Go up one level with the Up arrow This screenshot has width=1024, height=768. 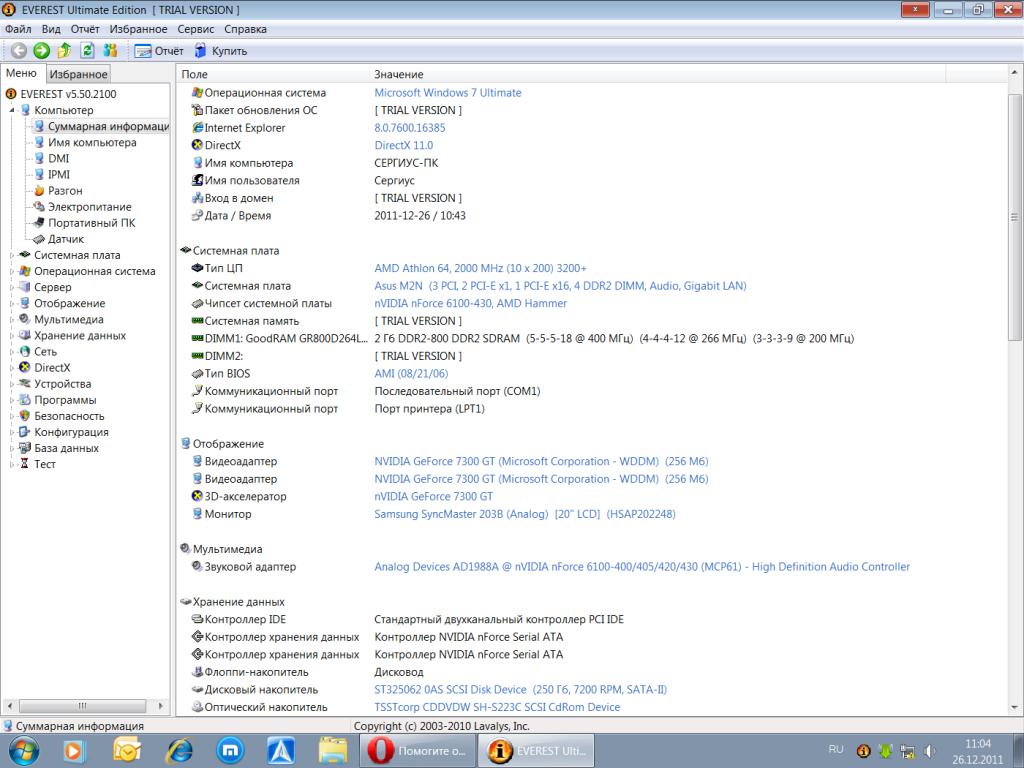tap(64, 50)
